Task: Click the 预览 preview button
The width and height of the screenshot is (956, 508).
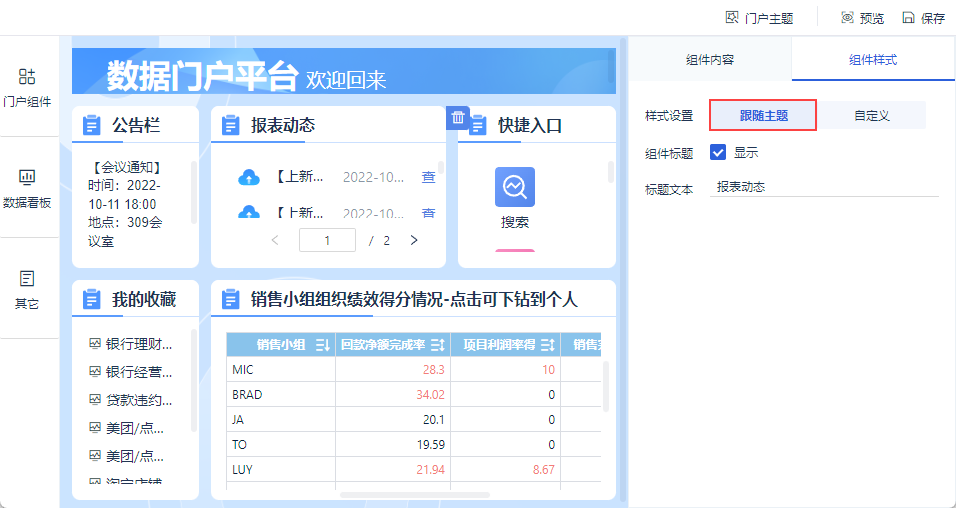Action: tap(862, 18)
